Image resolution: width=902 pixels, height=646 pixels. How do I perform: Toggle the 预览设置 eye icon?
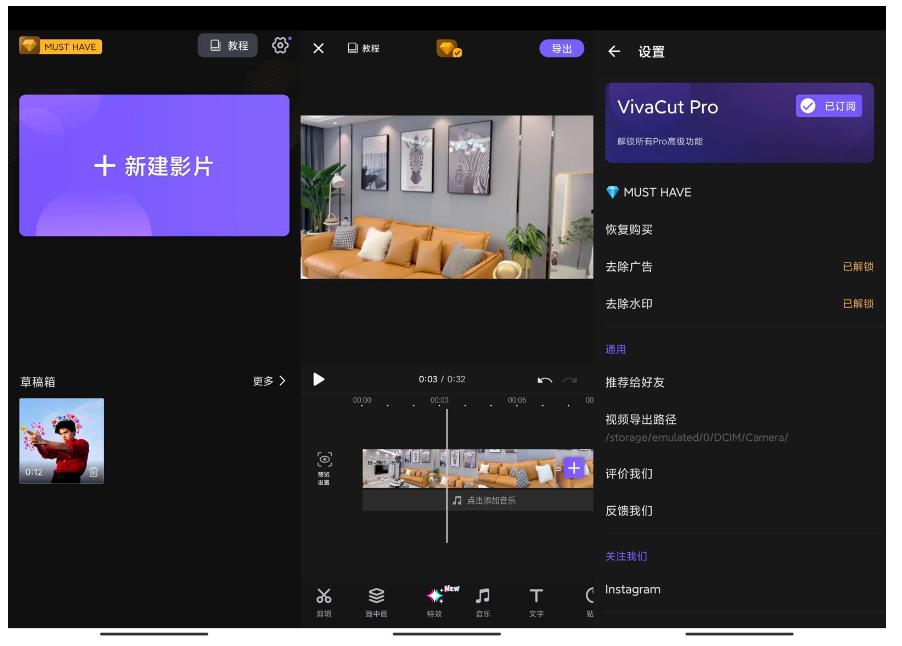324,465
